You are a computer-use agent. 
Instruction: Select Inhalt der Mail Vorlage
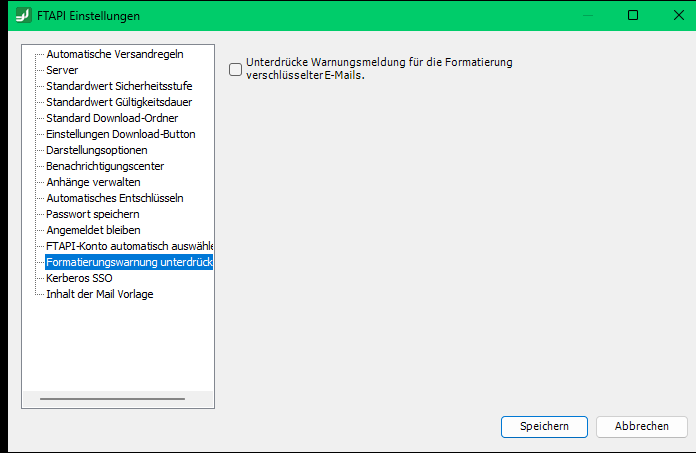[100, 294]
